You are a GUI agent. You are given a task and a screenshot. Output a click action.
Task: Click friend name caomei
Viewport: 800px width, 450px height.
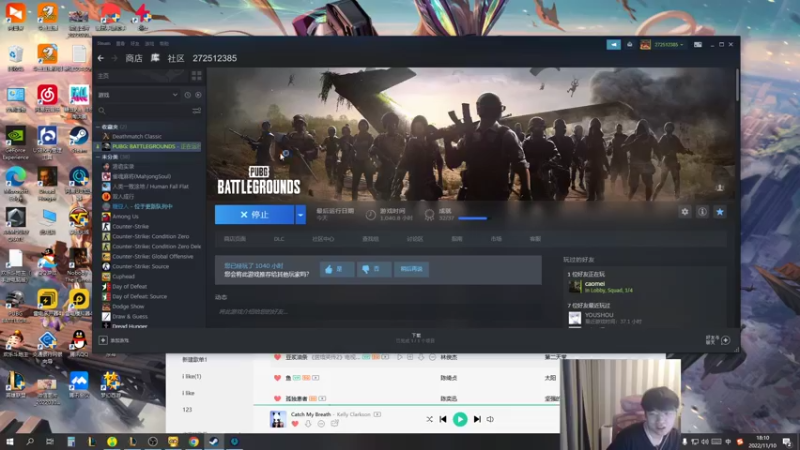(x=594, y=283)
